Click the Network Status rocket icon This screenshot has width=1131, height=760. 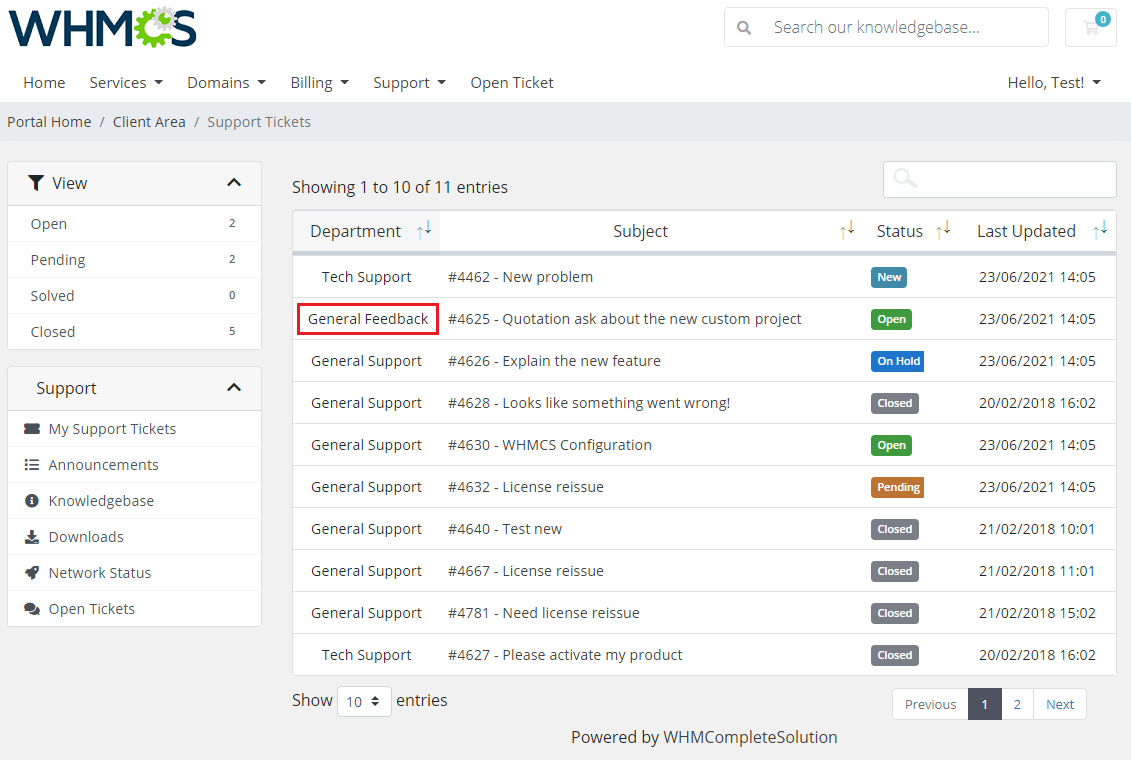[32, 573]
